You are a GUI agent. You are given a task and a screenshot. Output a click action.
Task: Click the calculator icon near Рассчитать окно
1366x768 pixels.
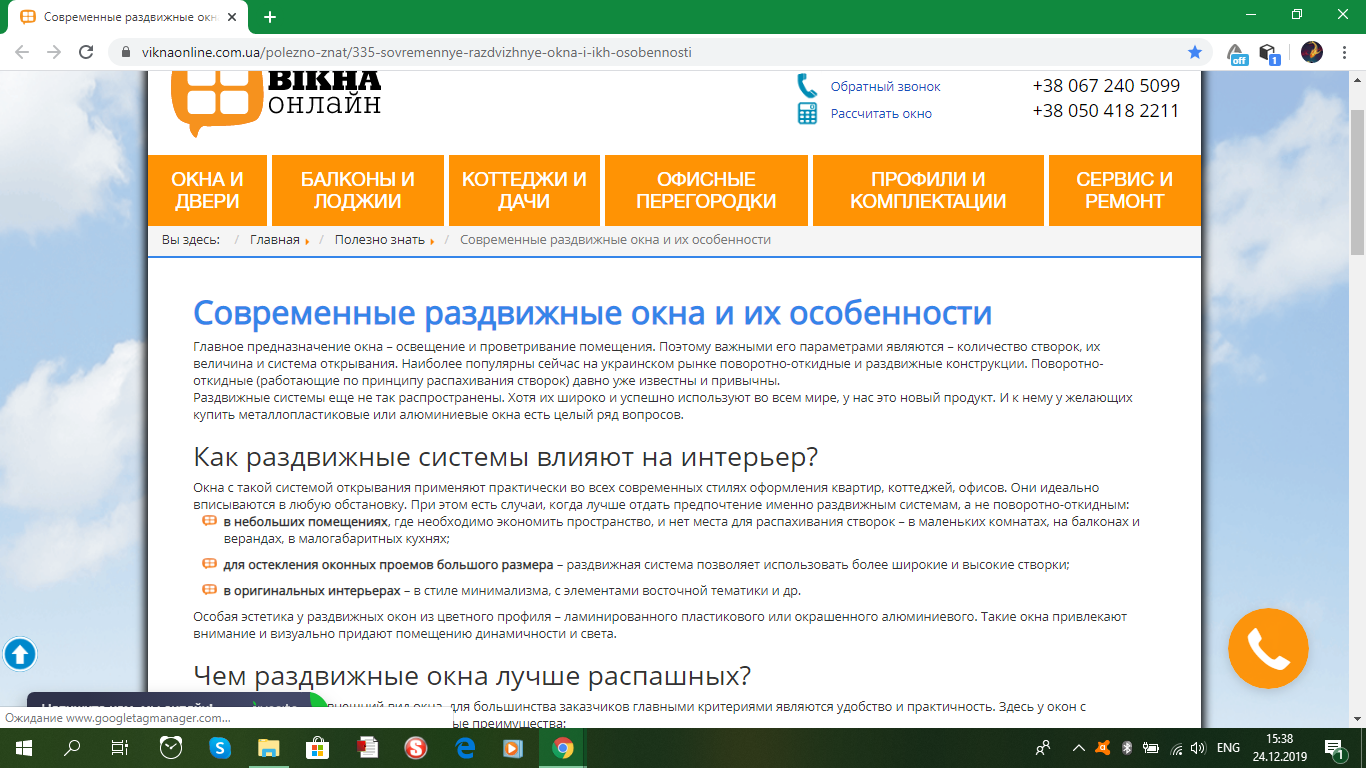pyautogui.click(x=807, y=113)
